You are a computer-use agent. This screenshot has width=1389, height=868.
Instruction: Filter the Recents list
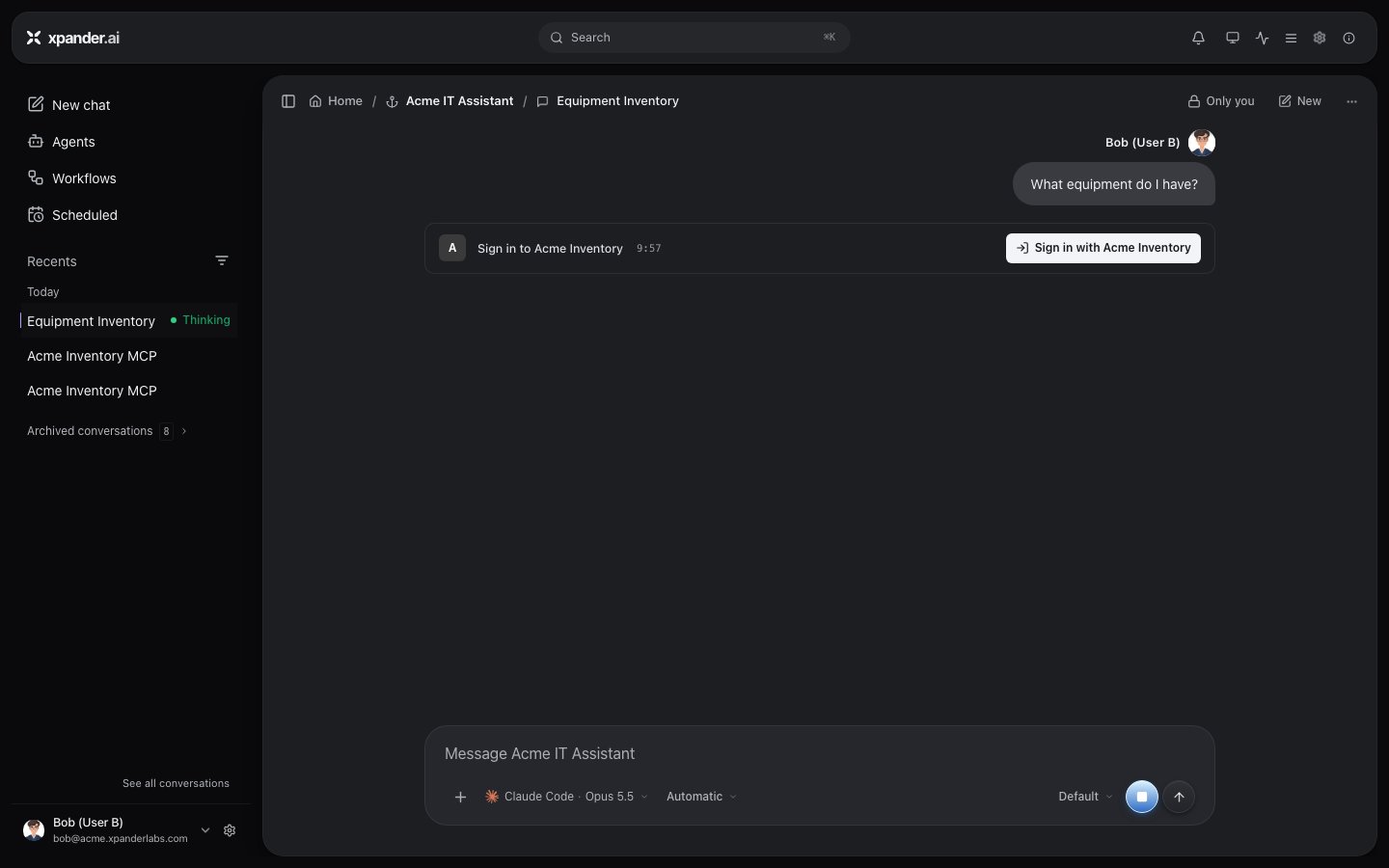pos(222,261)
